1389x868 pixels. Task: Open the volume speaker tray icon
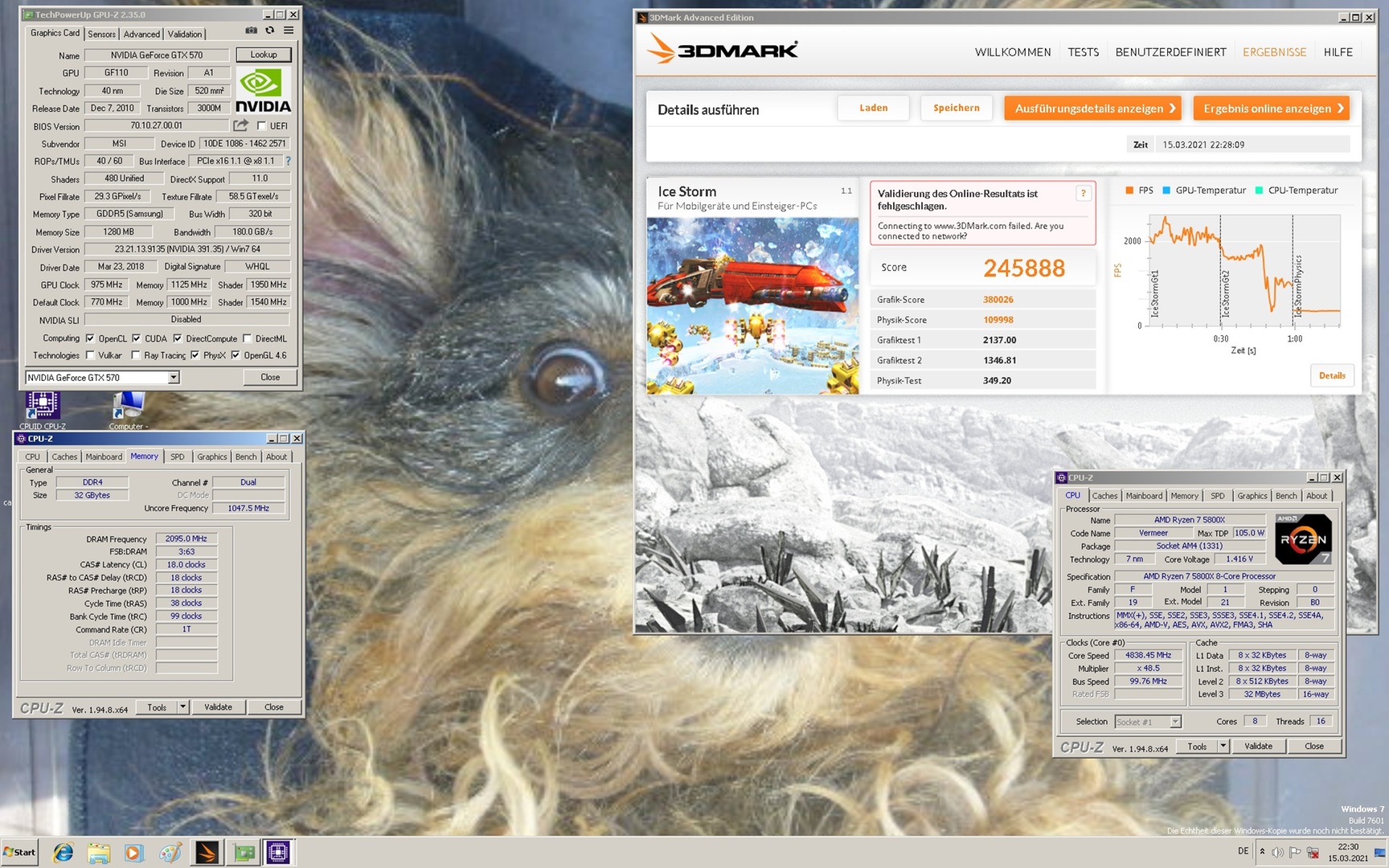(x=1278, y=853)
